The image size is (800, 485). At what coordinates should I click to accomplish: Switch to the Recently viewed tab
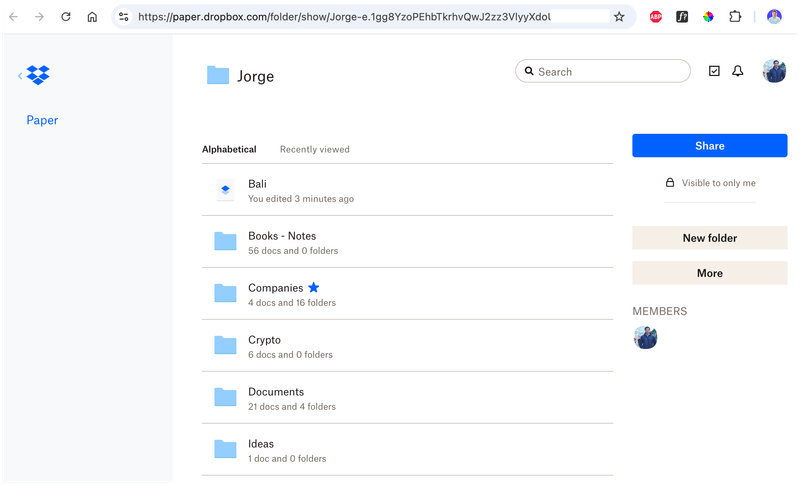(x=314, y=150)
